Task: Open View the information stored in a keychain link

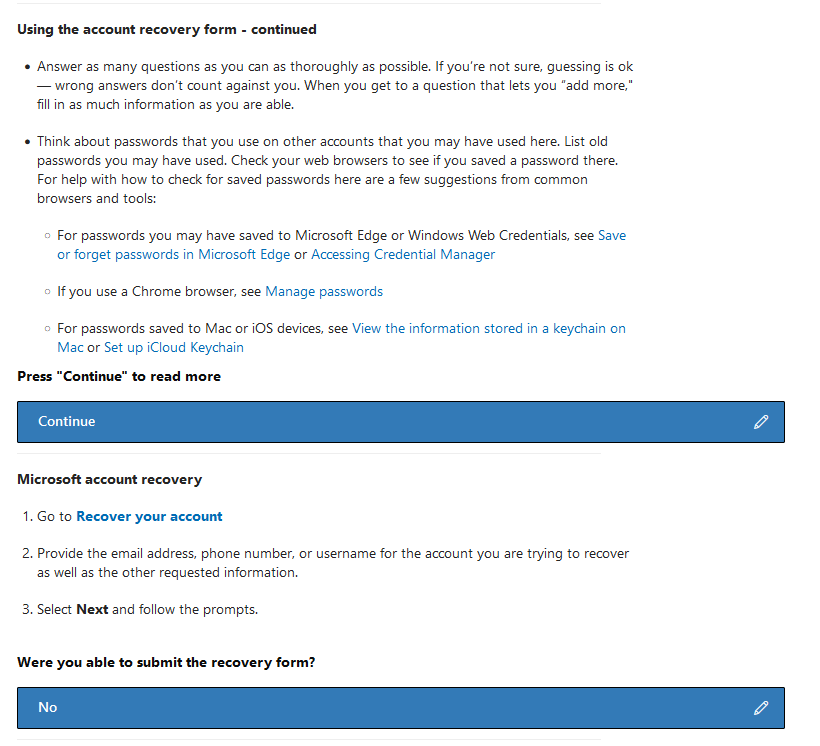Action: 489,329
